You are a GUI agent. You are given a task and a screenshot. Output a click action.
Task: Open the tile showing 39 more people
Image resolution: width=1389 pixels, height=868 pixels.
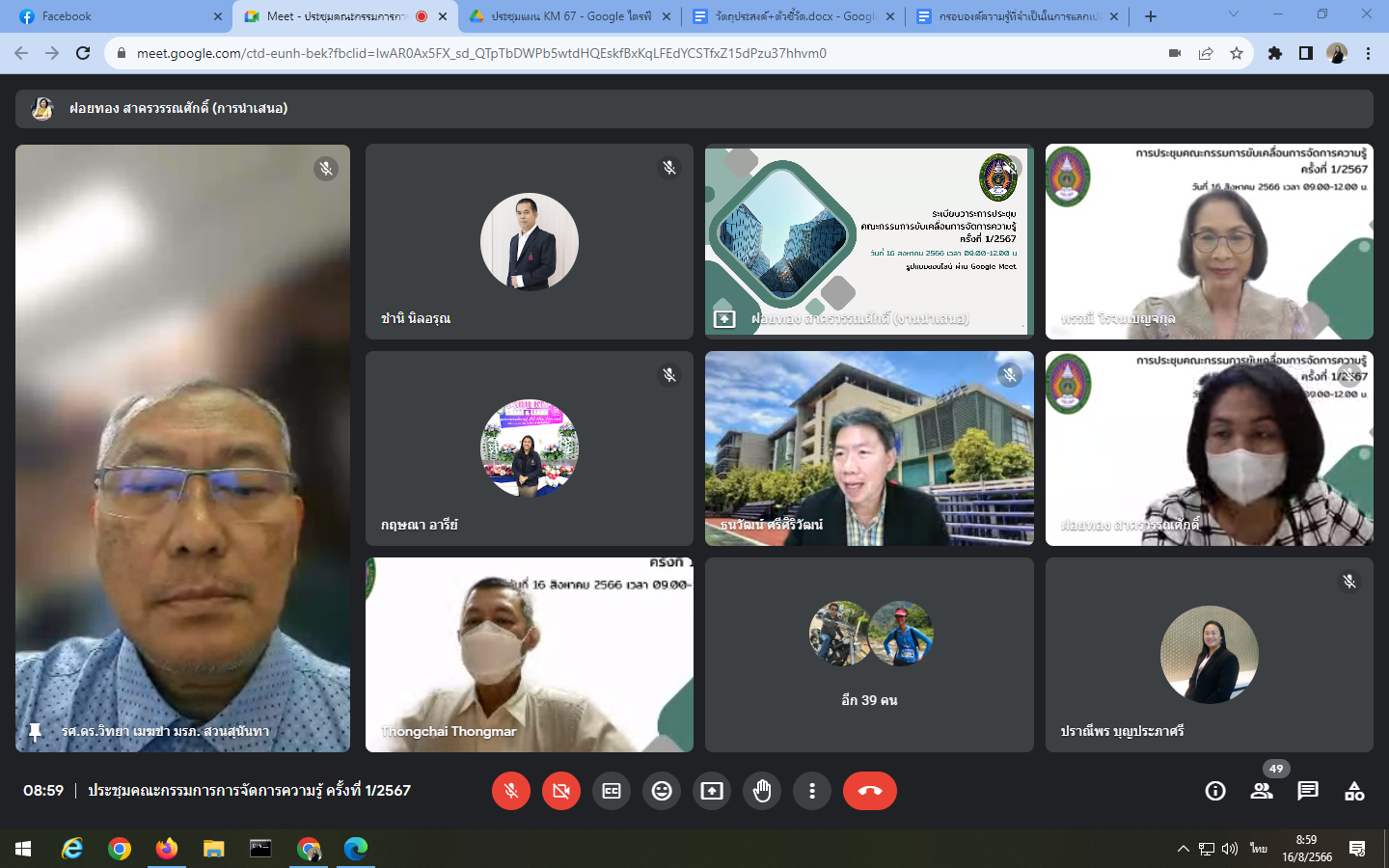coord(869,655)
